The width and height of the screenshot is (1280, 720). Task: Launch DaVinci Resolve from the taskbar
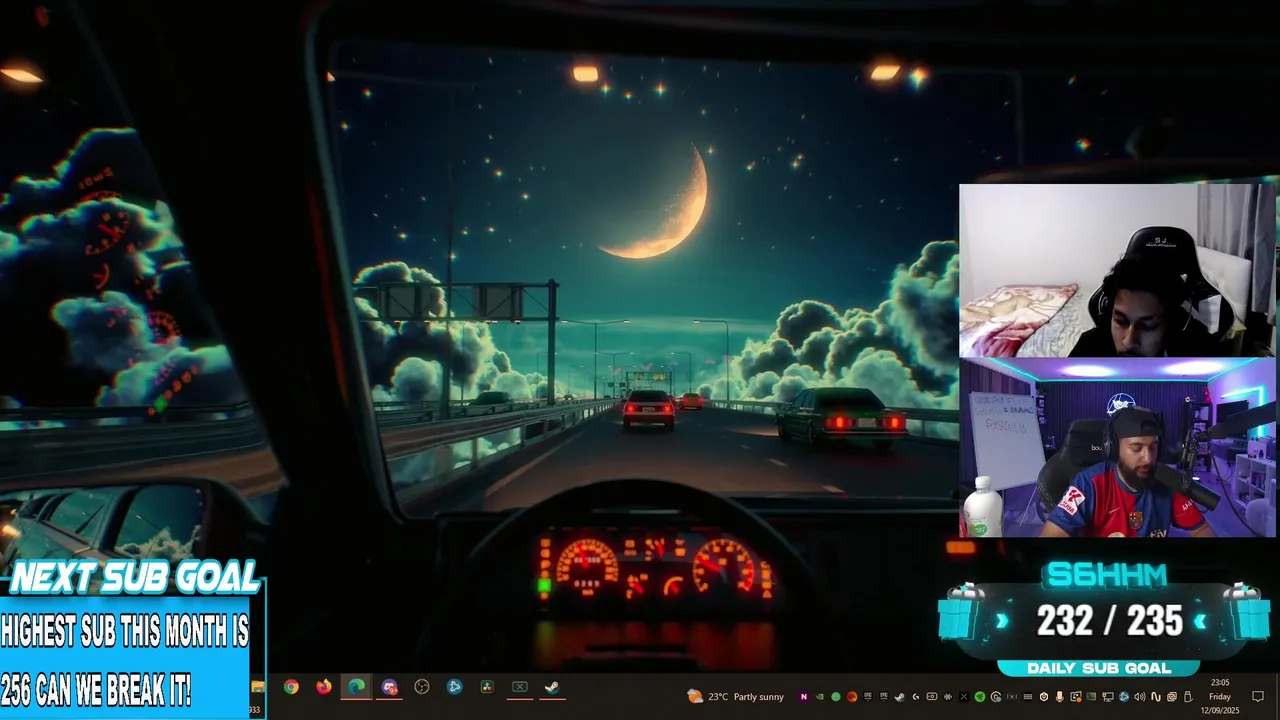487,687
